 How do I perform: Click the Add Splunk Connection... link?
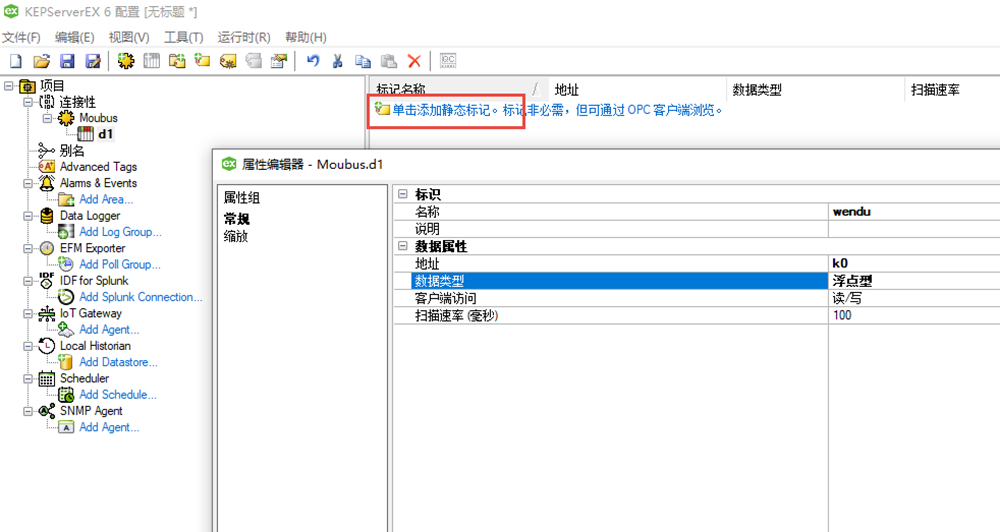[140, 297]
